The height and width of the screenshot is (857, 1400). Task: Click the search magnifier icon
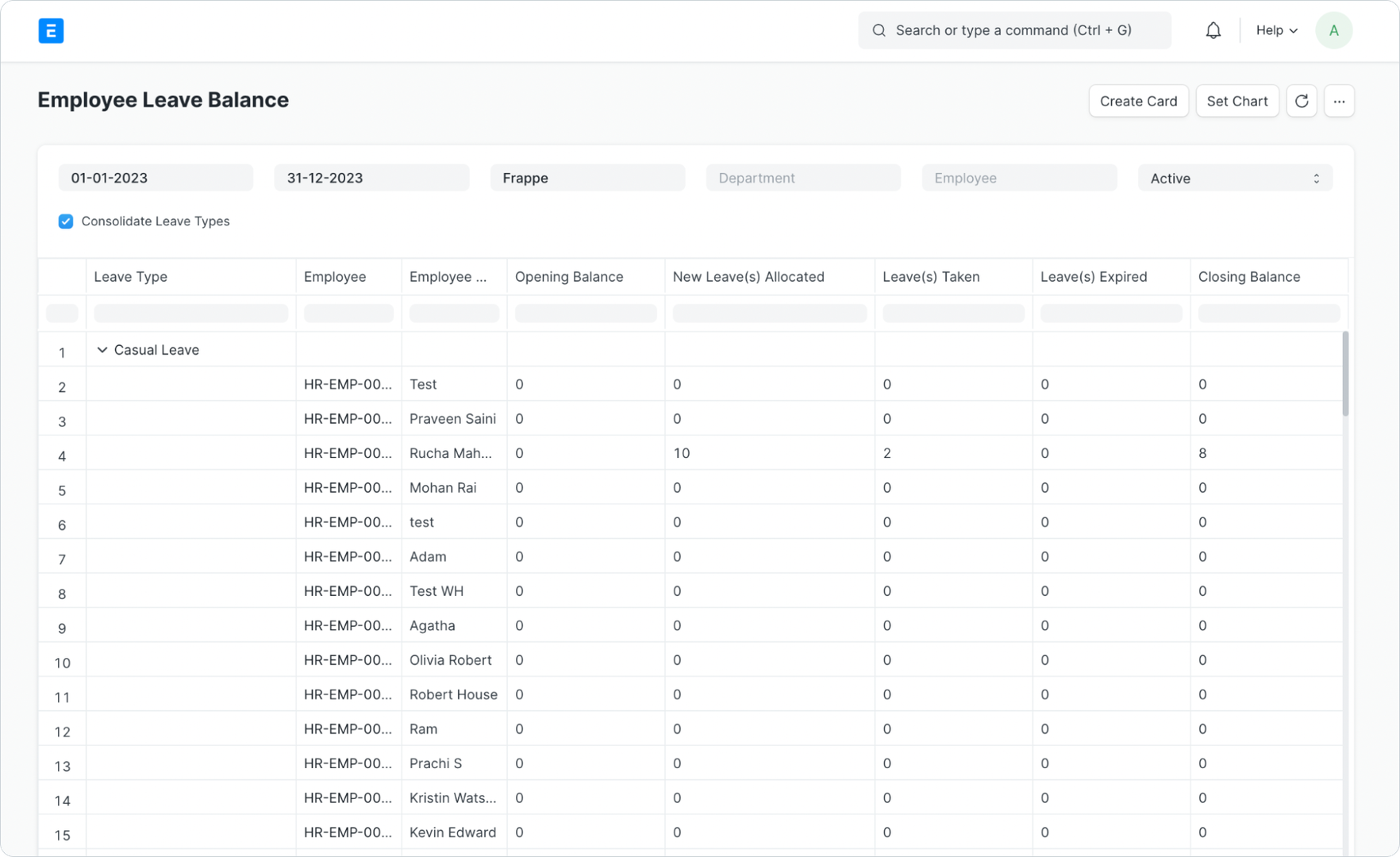click(x=879, y=31)
